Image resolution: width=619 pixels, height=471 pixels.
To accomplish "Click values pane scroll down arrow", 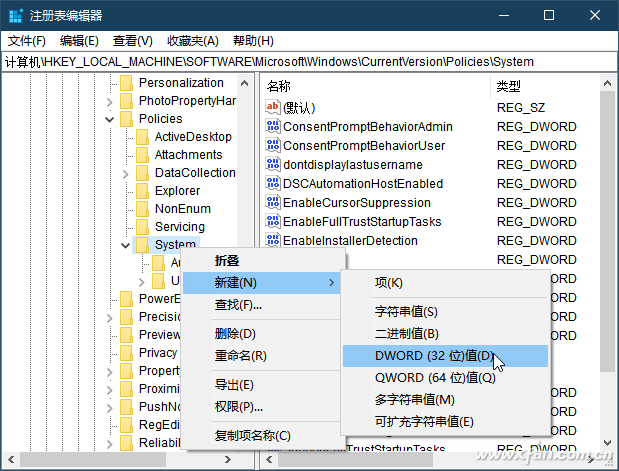I will click(608, 443).
